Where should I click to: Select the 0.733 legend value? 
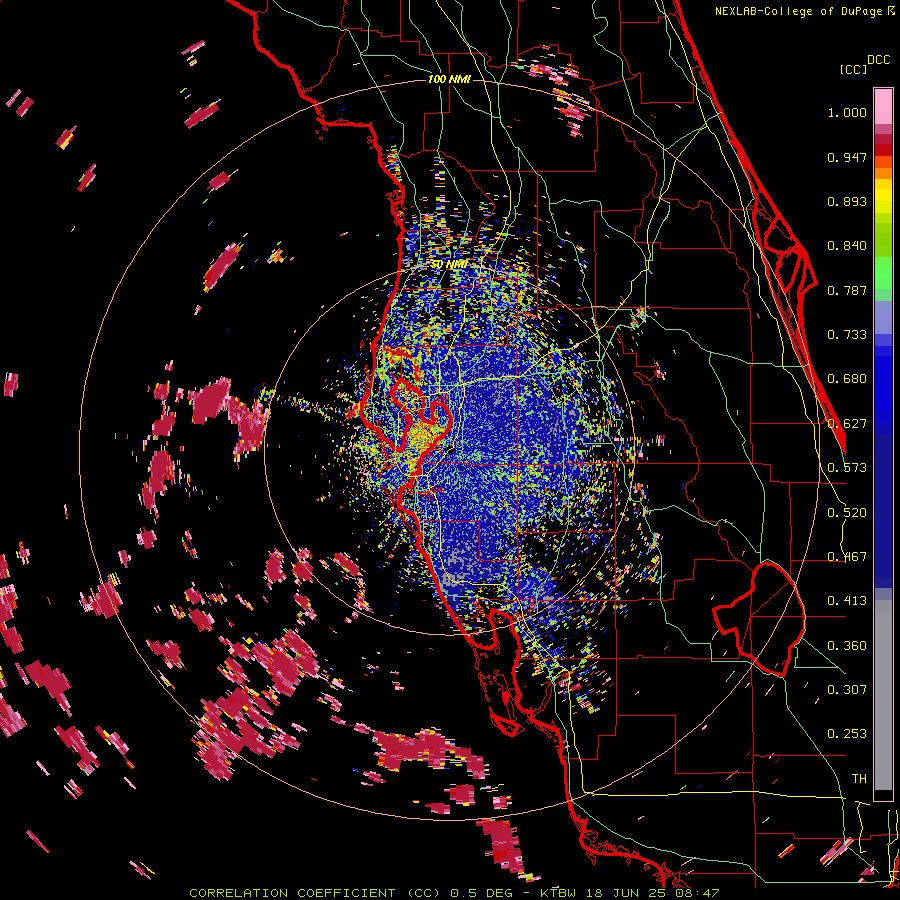click(847, 335)
